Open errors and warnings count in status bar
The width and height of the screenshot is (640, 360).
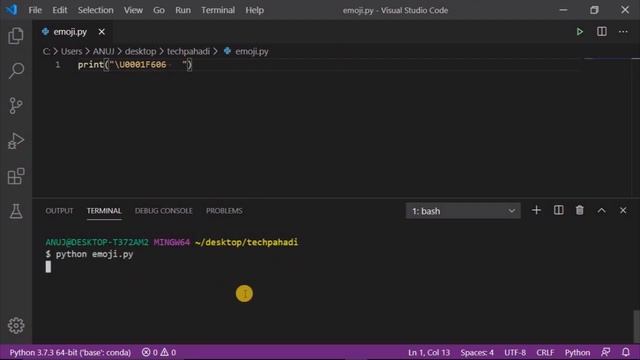click(x=159, y=352)
